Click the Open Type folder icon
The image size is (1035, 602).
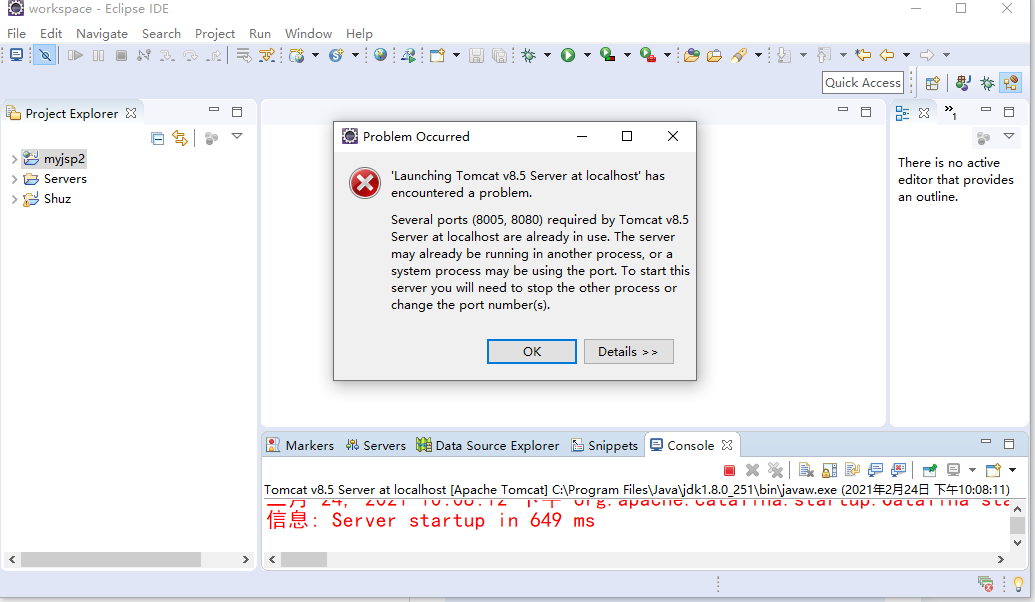[x=691, y=55]
